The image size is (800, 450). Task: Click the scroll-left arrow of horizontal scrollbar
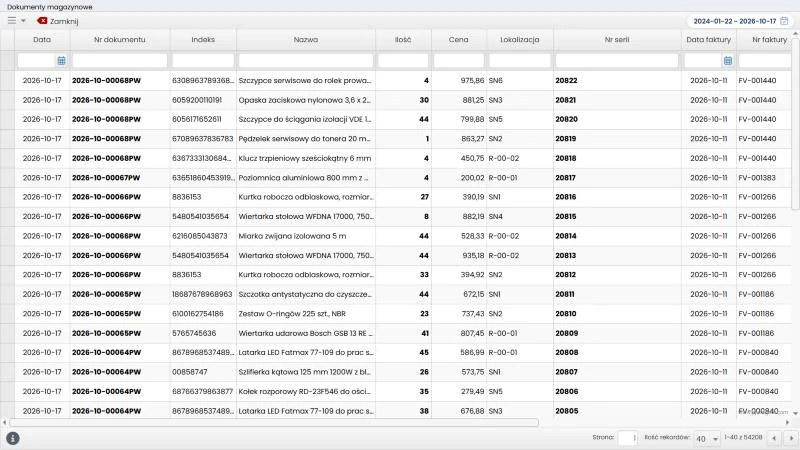[x=5, y=422]
